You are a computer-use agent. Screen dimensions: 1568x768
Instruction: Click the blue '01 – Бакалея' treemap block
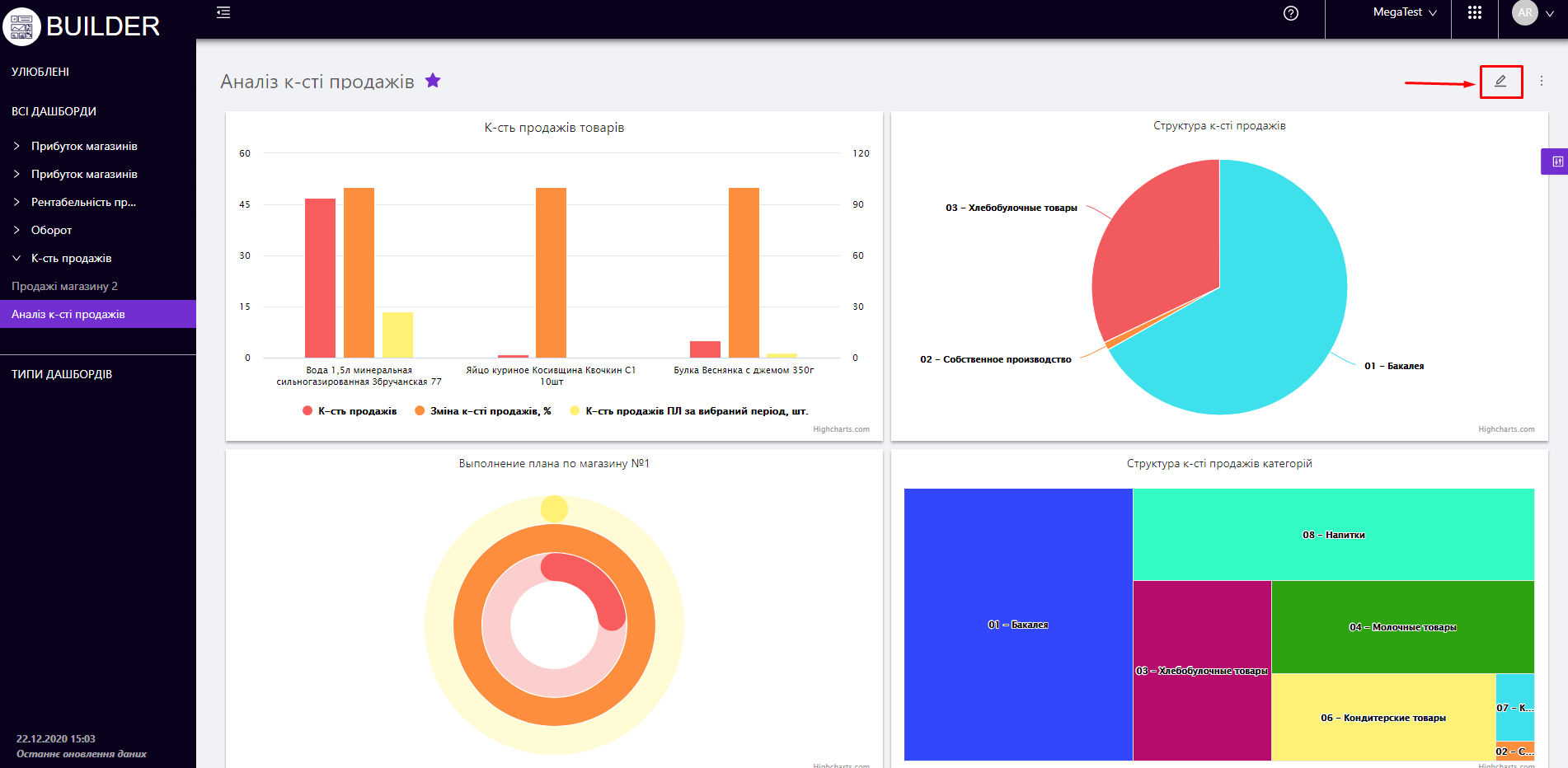pos(1017,625)
